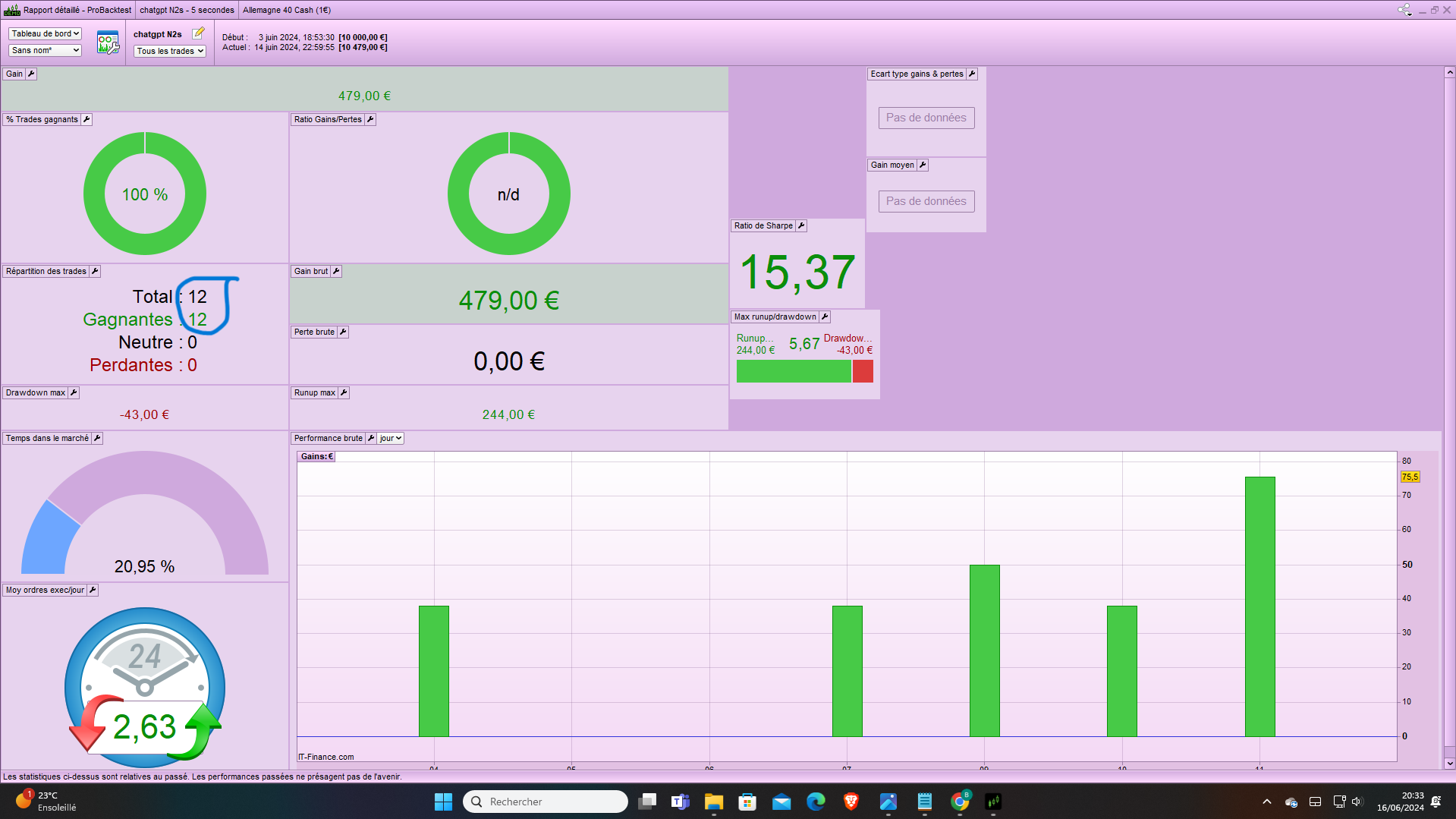Click the Windows taskbar Rechercher search box
This screenshot has height=819, width=1456.
(546, 802)
